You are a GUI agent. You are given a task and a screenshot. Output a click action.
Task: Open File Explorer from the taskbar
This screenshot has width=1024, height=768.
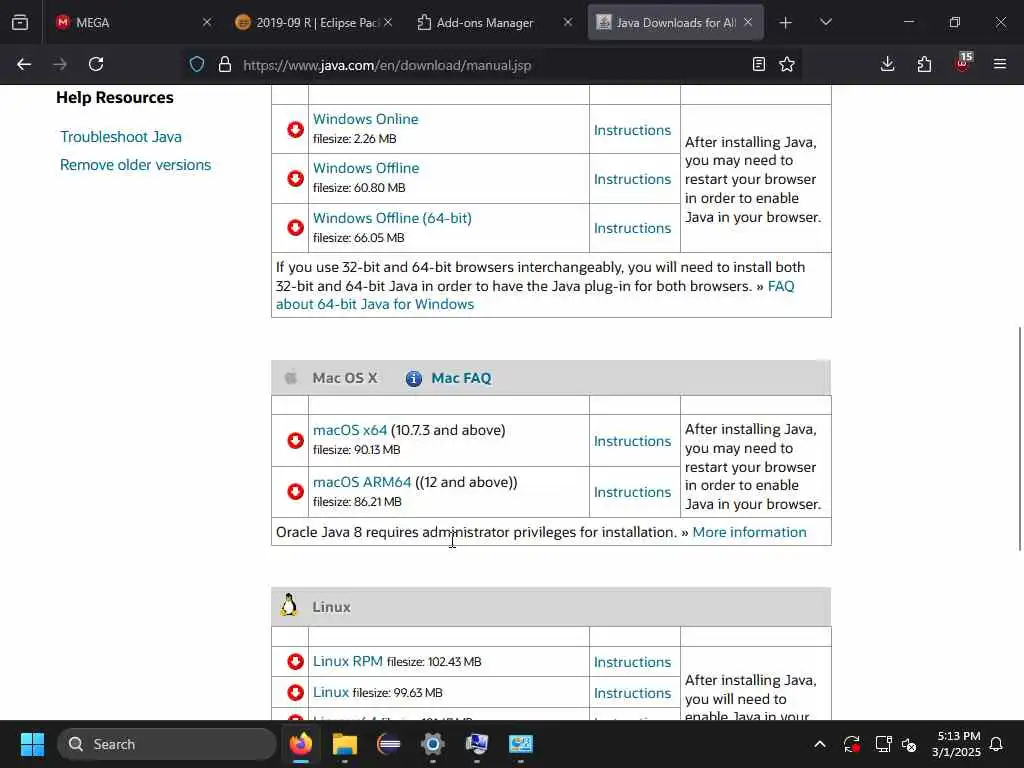[345, 744]
